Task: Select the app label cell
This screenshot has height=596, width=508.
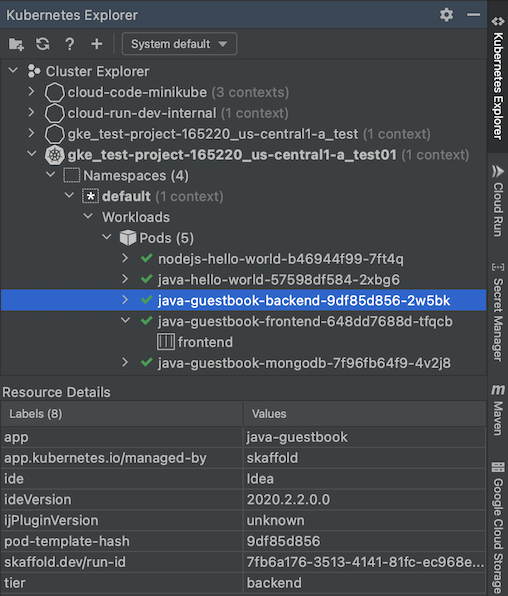Action: (x=122, y=437)
